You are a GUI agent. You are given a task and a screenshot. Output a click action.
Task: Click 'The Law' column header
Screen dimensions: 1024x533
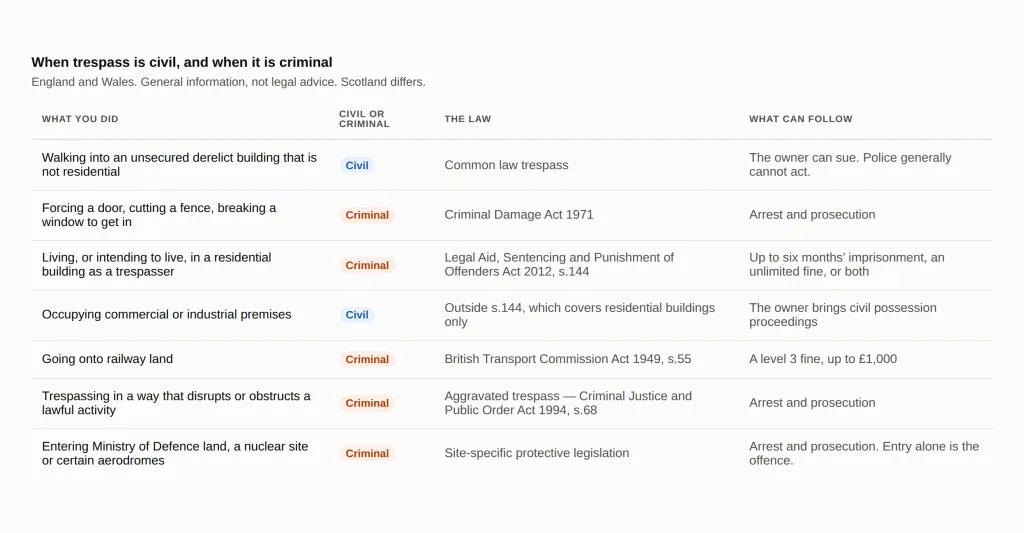[x=468, y=119]
